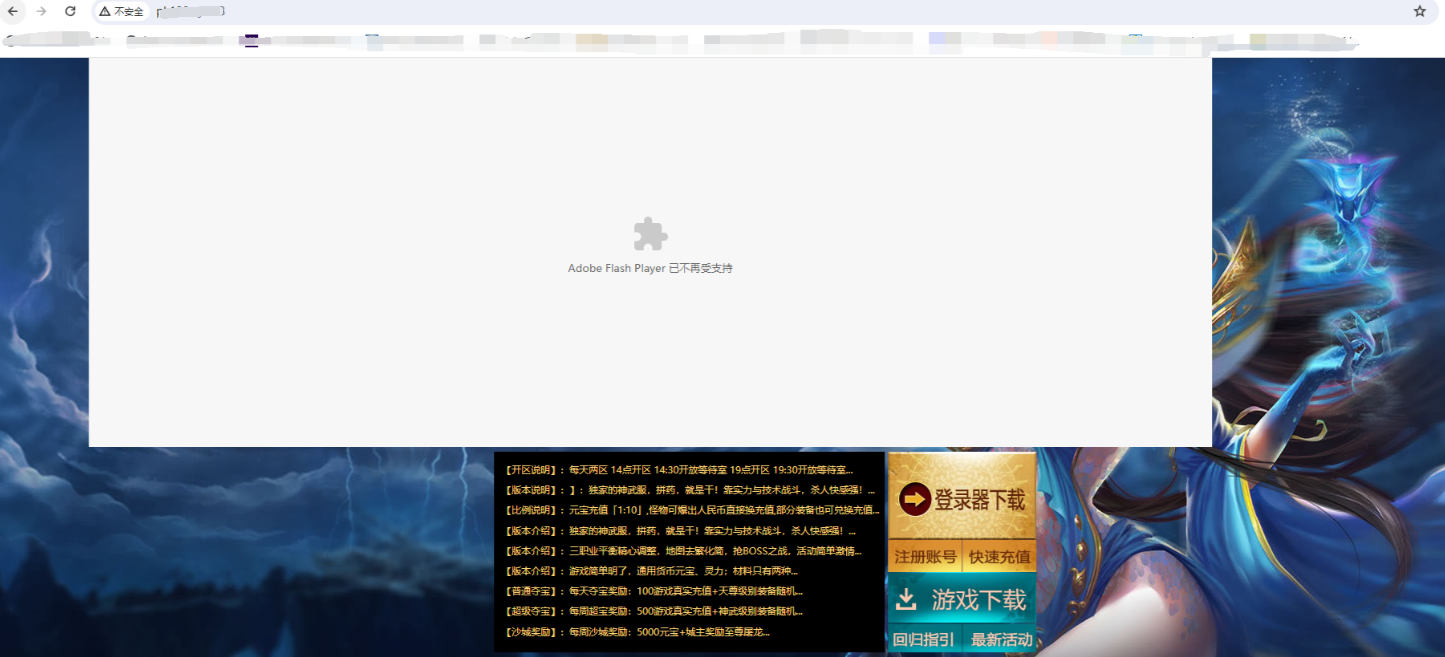Open the 【版本说明】 announcement row
Screen dimensions: 1445x657
pos(689,490)
